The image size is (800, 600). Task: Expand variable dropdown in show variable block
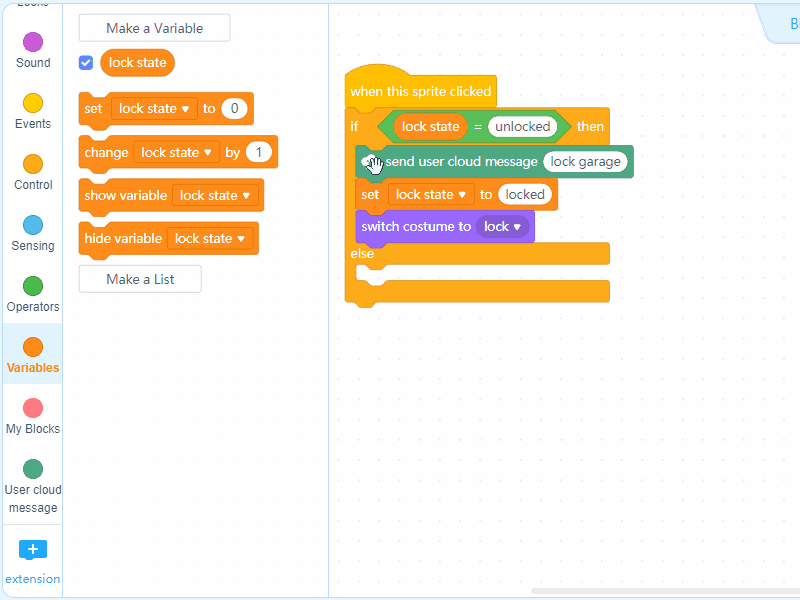(x=215, y=196)
